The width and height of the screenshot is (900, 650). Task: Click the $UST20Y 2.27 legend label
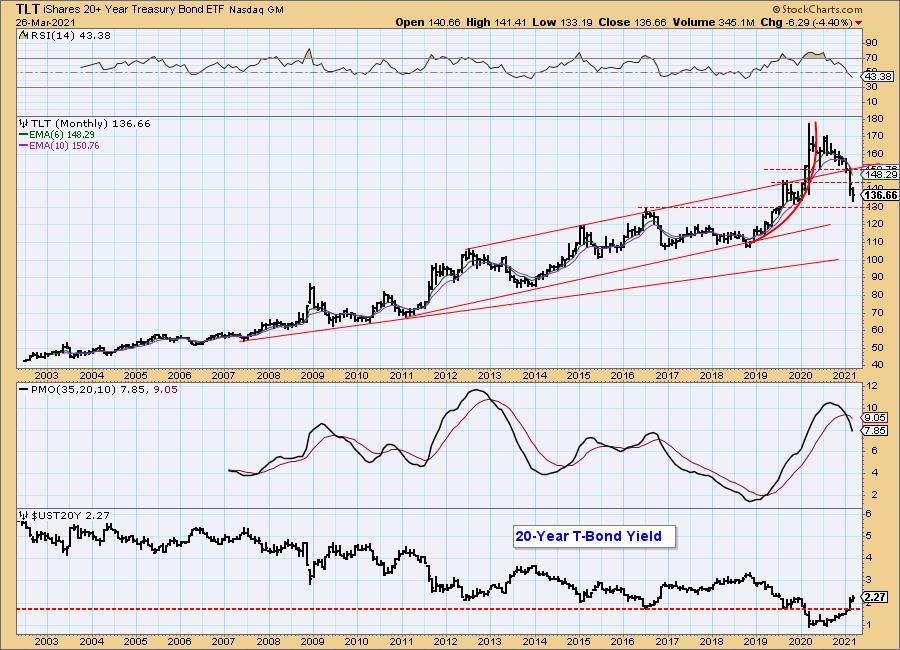click(x=69, y=516)
